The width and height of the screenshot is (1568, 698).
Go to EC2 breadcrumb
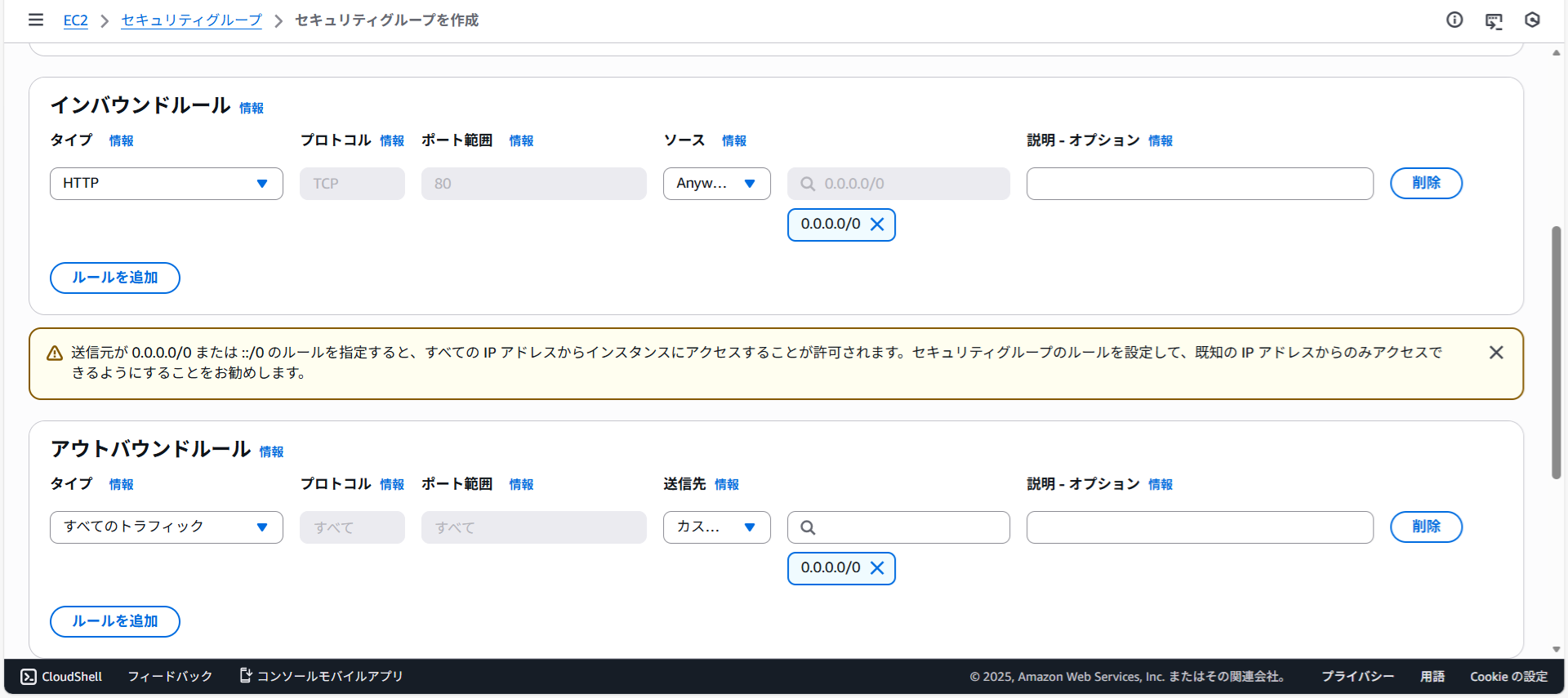pyautogui.click(x=75, y=20)
